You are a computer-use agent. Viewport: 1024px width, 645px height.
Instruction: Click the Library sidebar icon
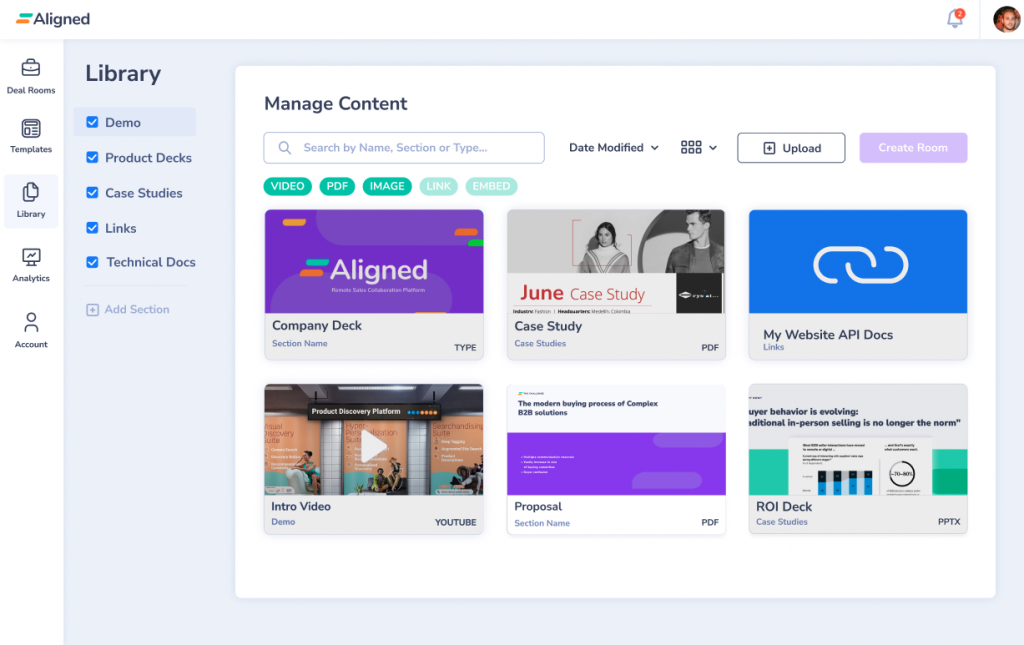[x=31, y=200]
